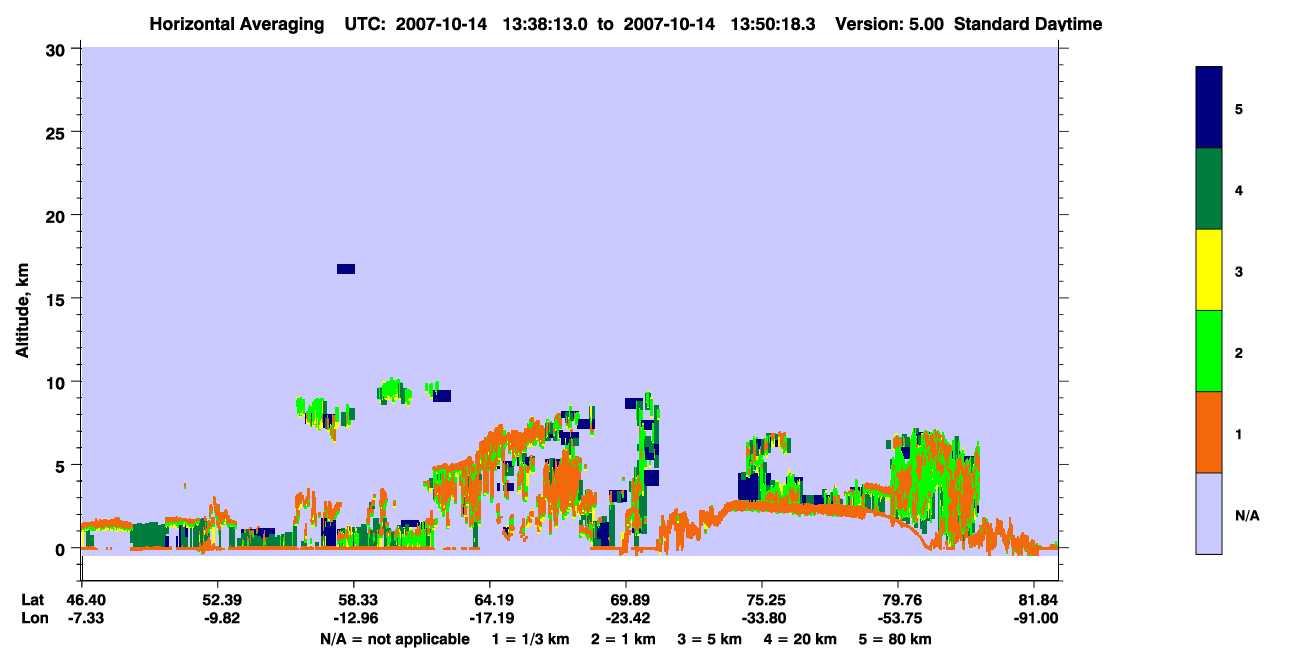This screenshot has width=1300, height=667.
Task: Click the 0 km altitude tick label
Action: click(62, 548)
